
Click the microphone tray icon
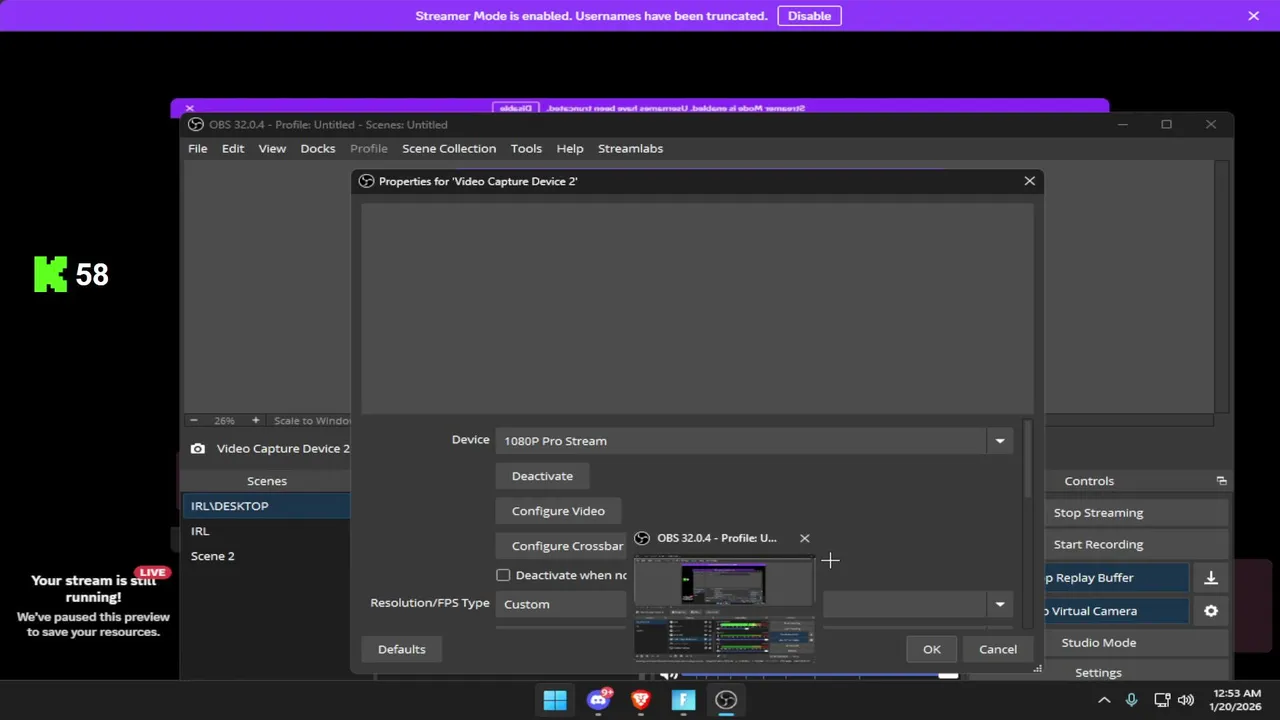click(1131, 700)
